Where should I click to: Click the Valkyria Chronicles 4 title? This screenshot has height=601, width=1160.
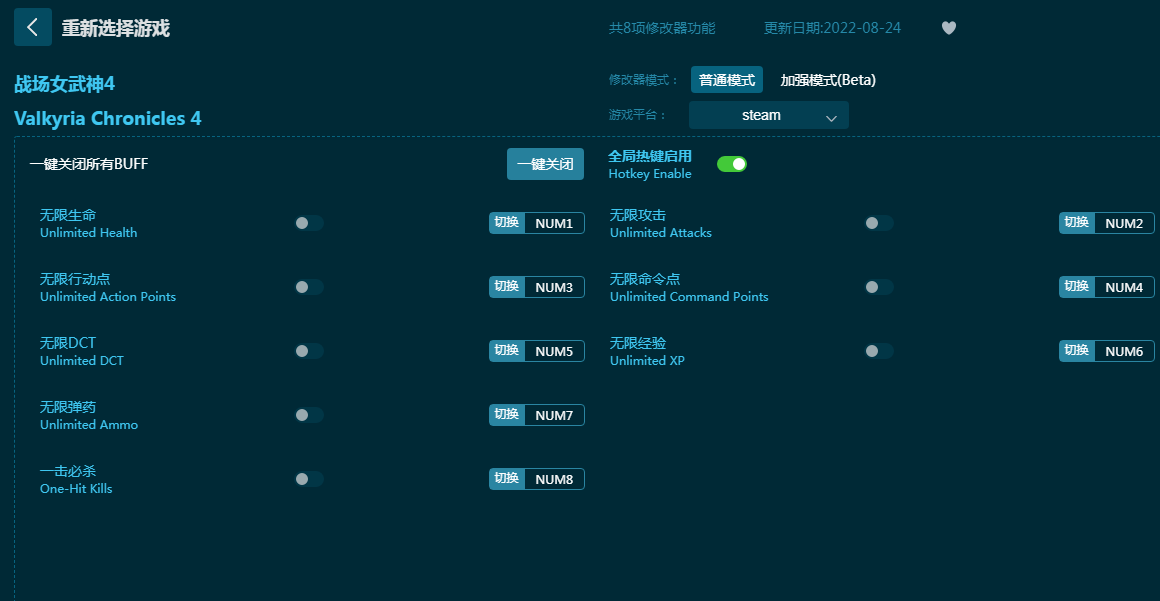107,118
